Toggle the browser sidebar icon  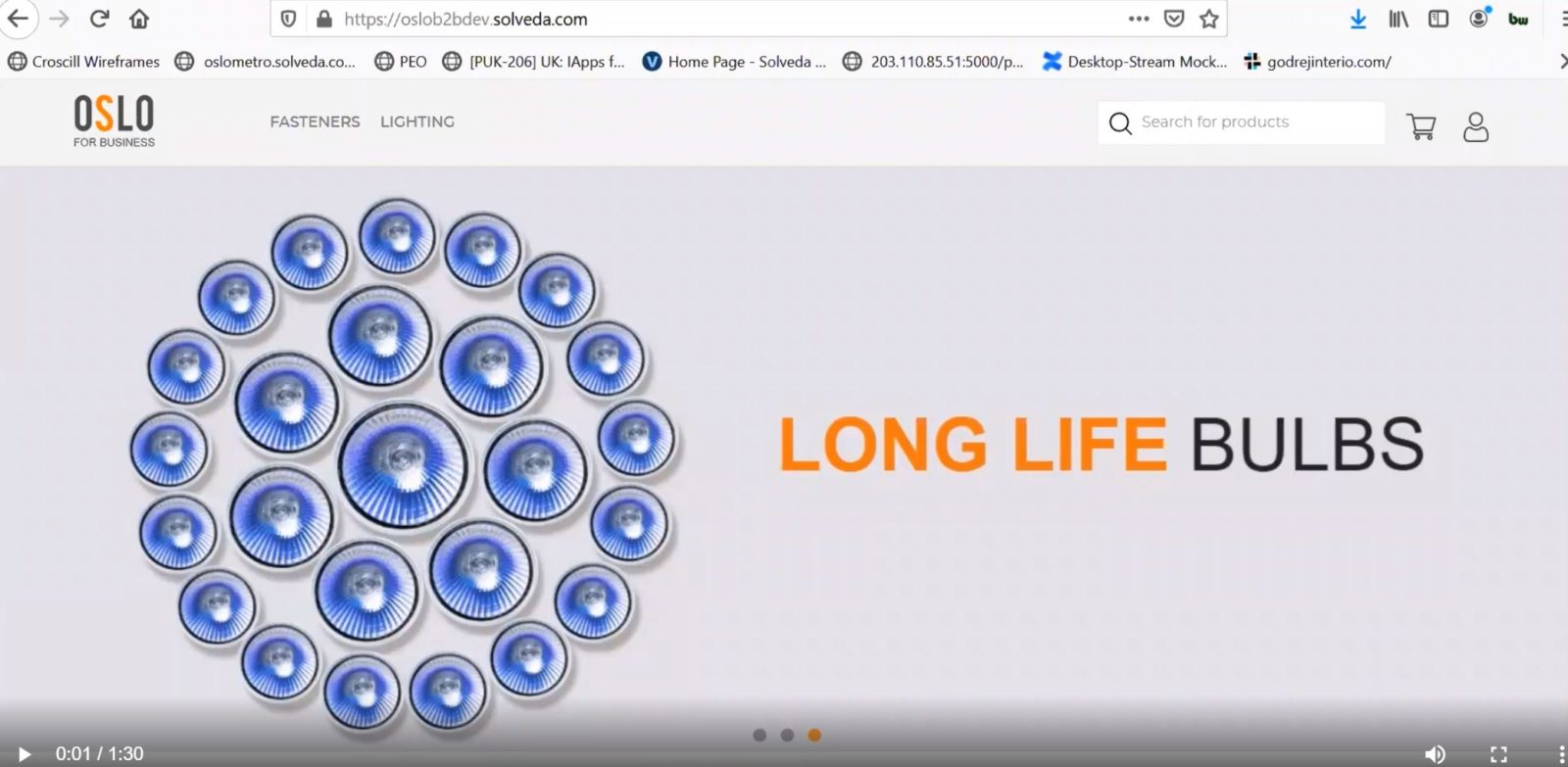[x=1438, y=19]
